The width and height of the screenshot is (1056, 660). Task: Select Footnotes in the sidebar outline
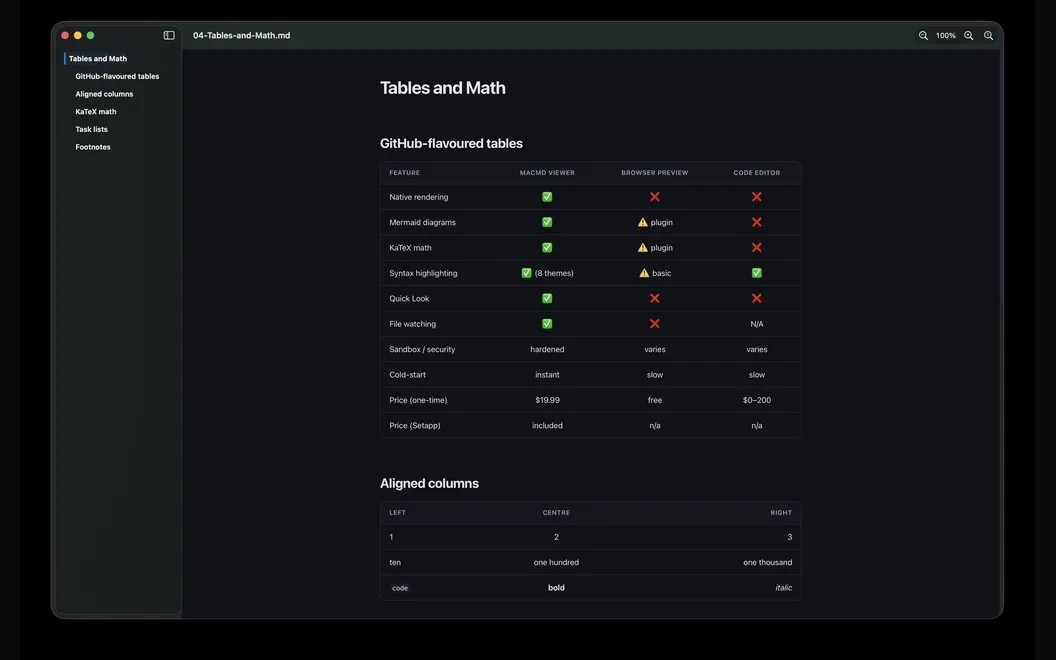click(x=93, y=146)
